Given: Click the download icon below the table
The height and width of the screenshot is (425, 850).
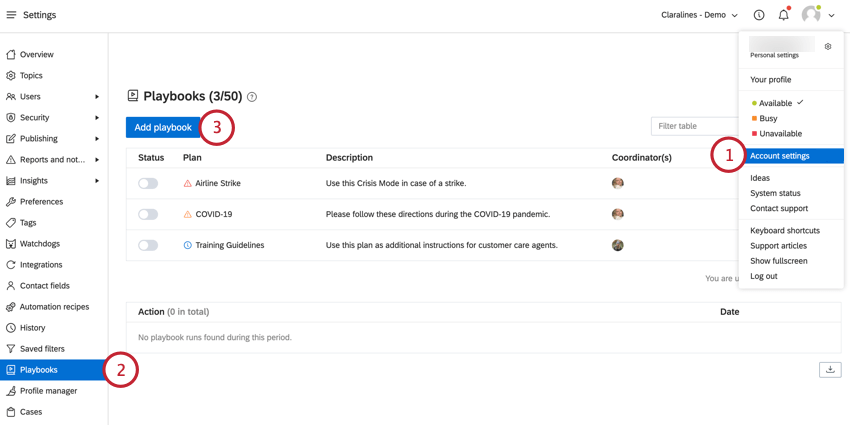Looking at the screenshot, I should 830,369.
